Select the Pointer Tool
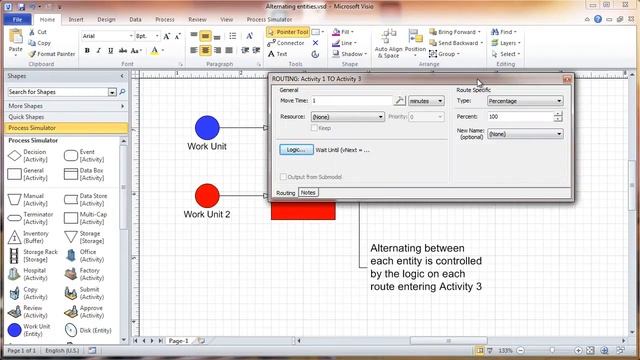 click(288, 32)
